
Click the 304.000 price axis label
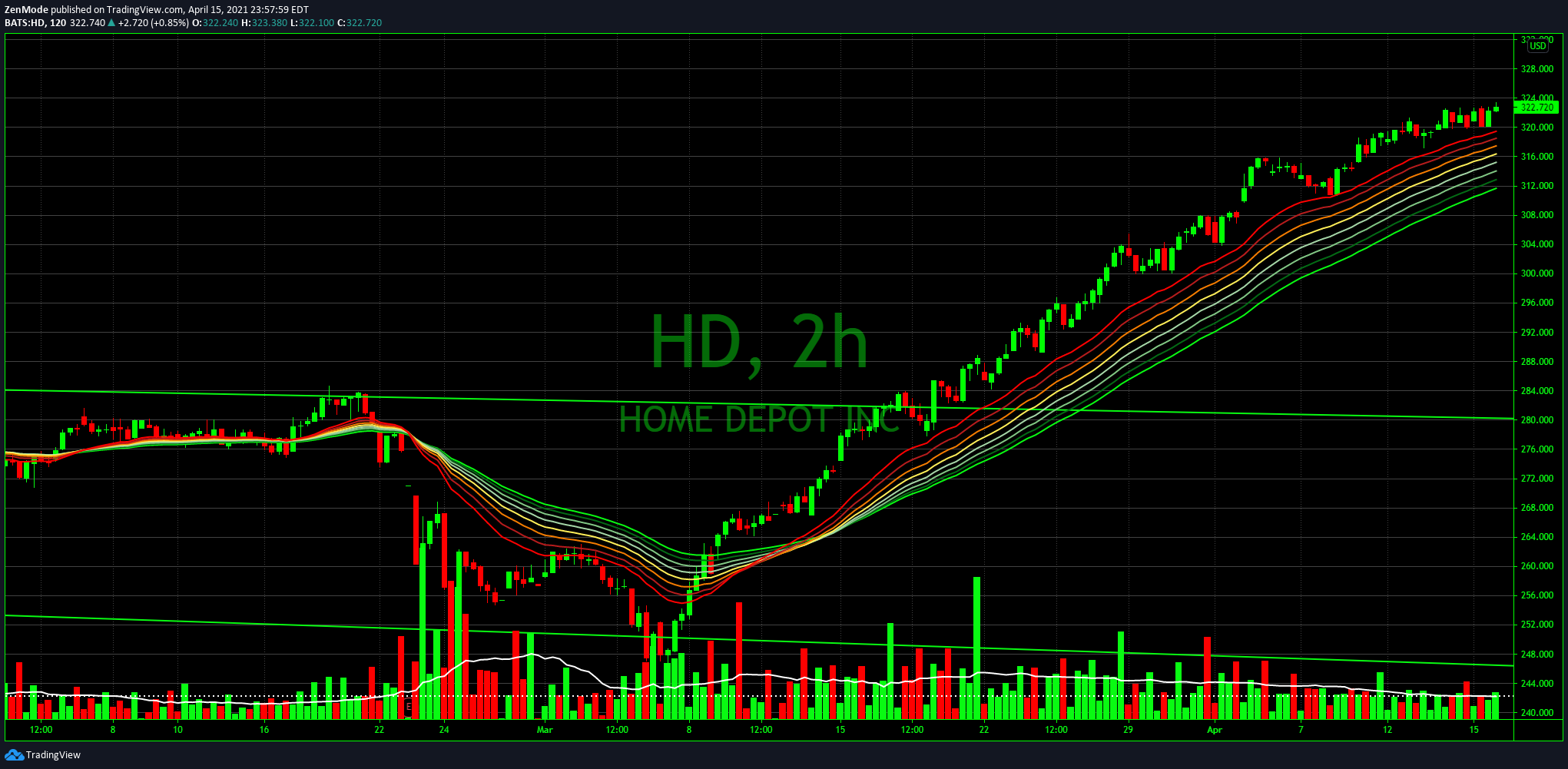[1537, 244]
